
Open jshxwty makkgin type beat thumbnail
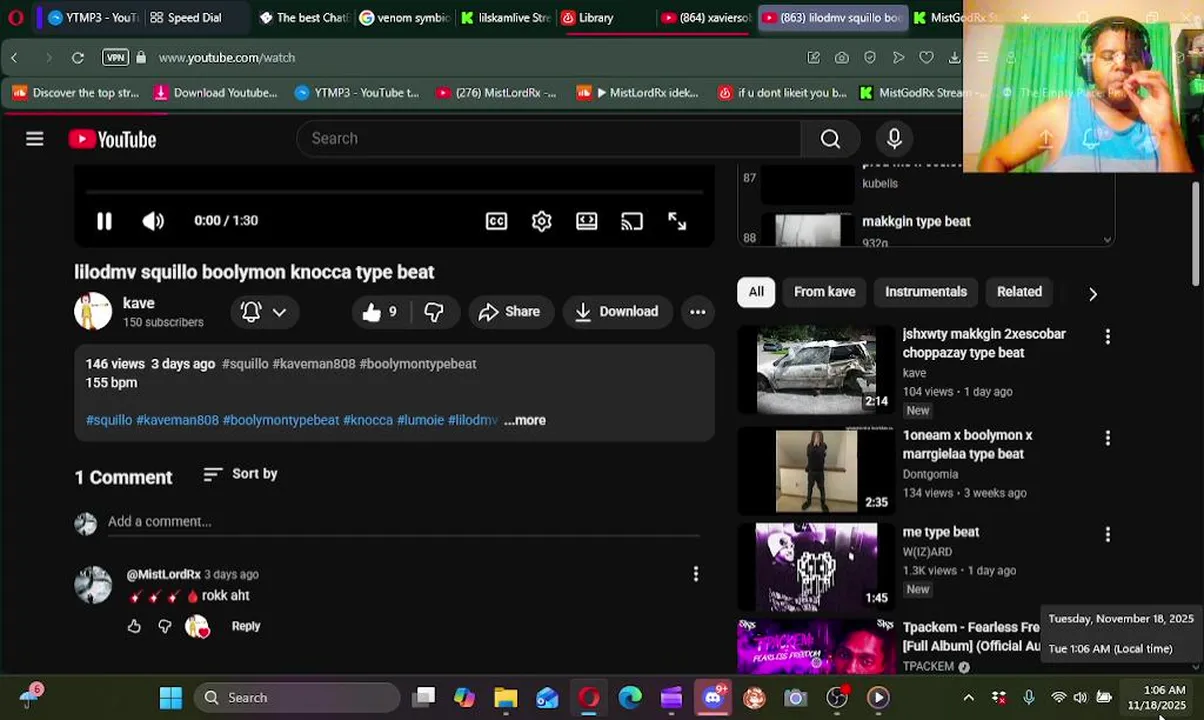point(816,370)
